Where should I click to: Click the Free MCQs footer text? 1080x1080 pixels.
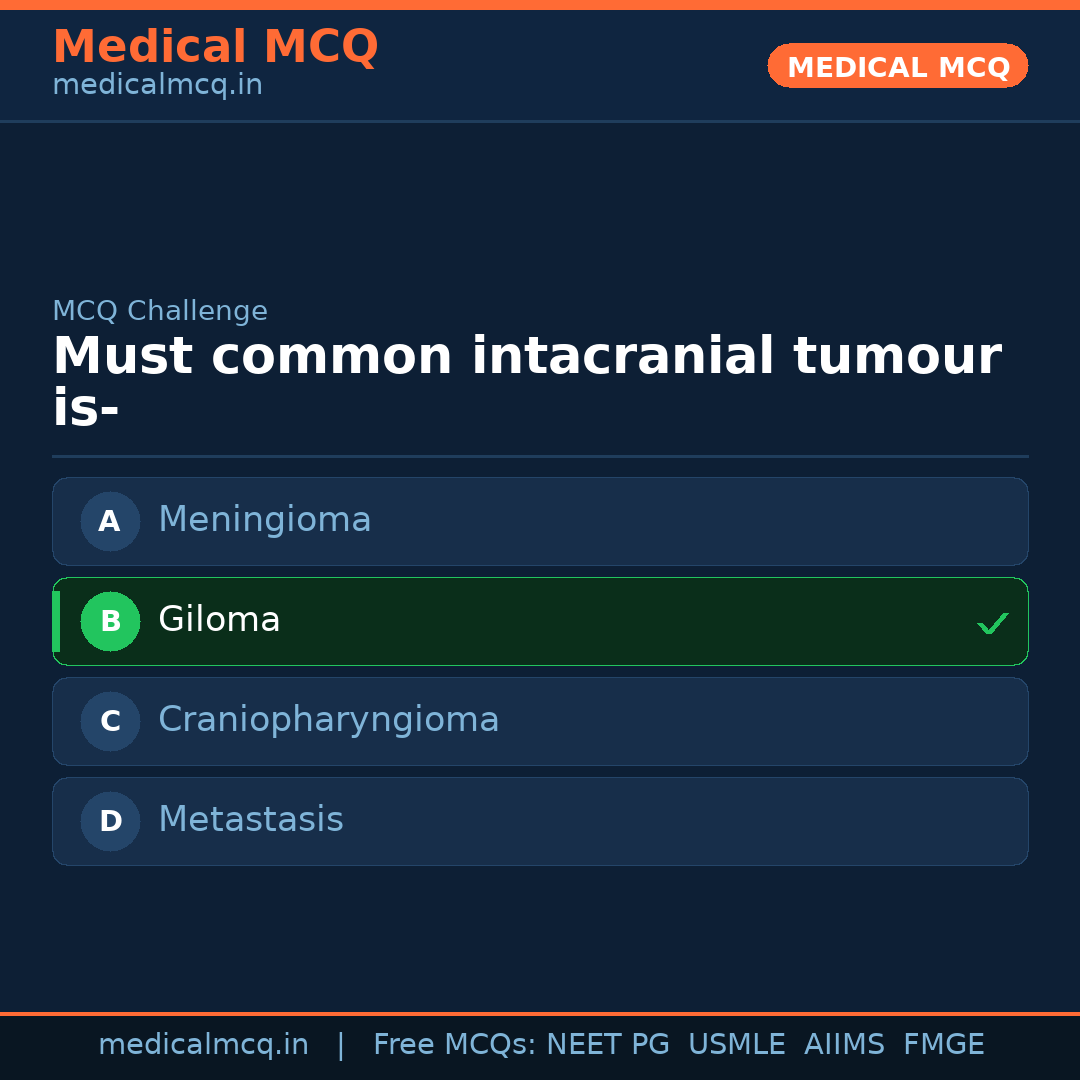[454, 1045]
